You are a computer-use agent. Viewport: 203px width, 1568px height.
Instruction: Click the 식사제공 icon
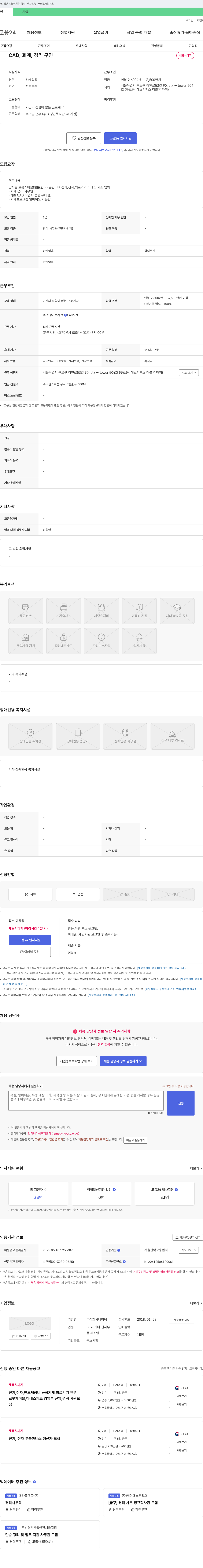point(139,641)
